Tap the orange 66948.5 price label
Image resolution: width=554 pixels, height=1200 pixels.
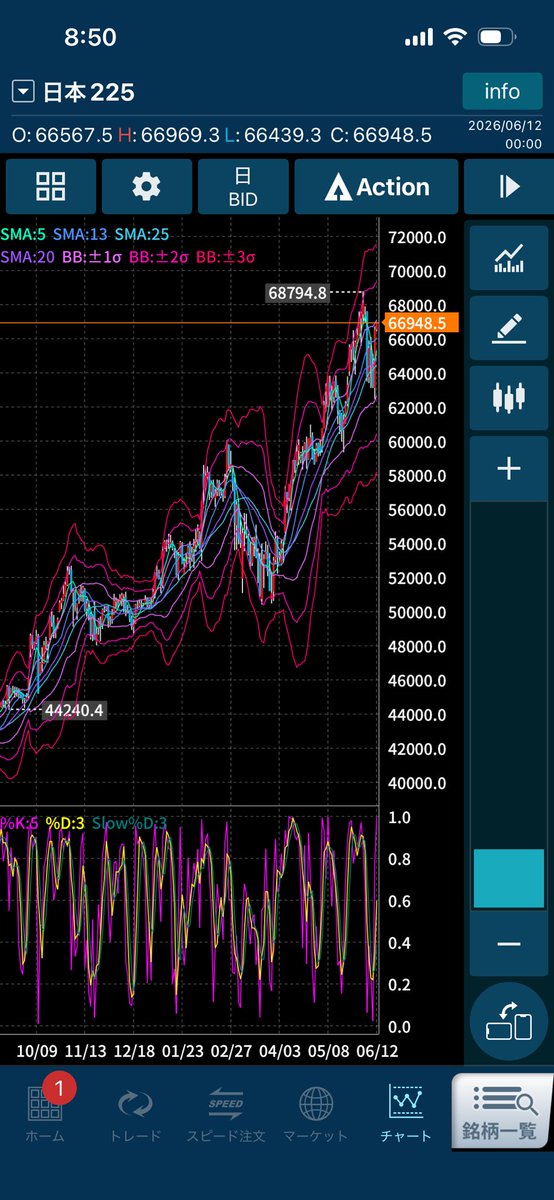pos(422,322)
